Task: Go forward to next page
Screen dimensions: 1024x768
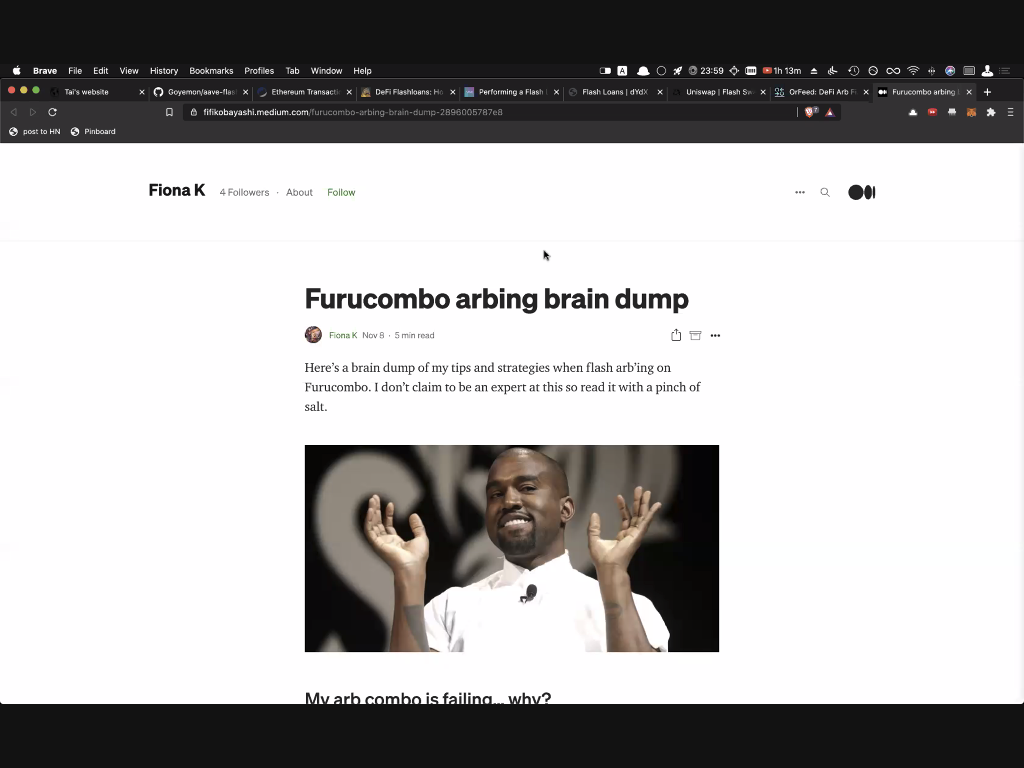Action: tap(33, 112)
